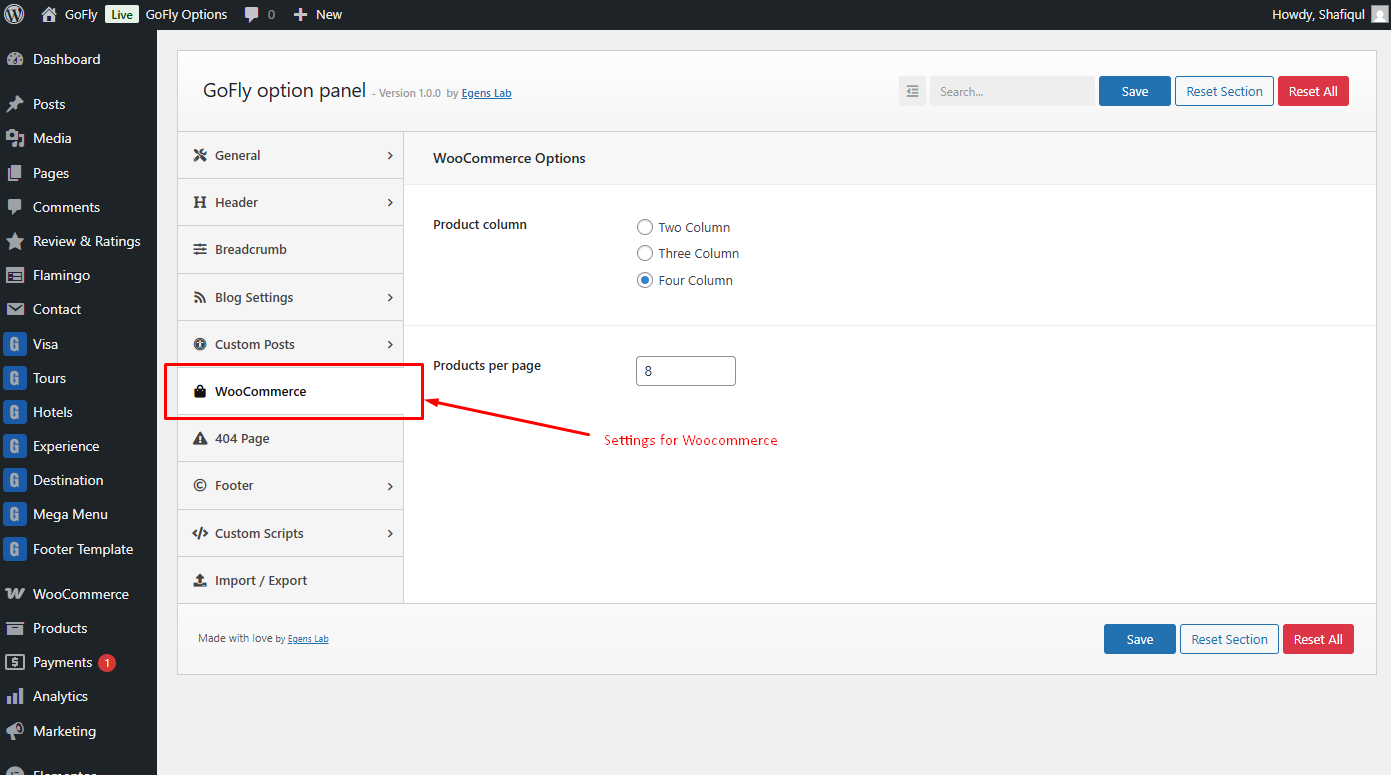The image size is (1391, 775).
Task: Click the home icon beside GoFly site name
Action: point(49,14)
